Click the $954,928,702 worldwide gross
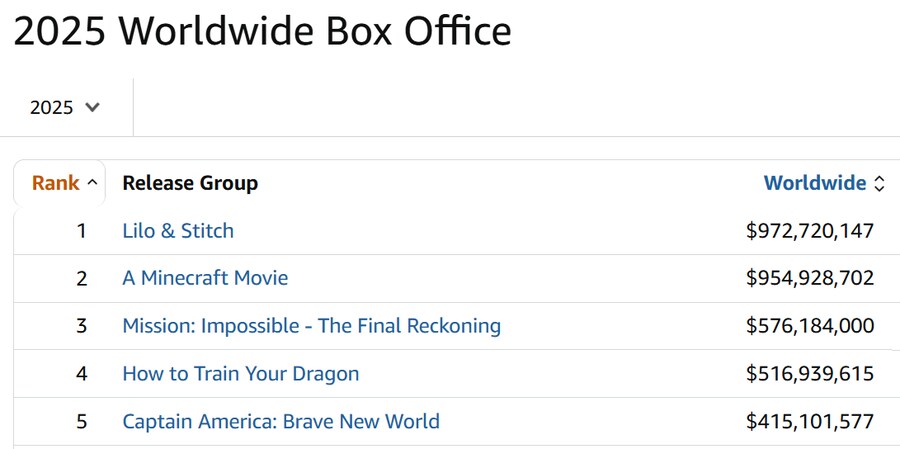 click(x=810, y=278)
